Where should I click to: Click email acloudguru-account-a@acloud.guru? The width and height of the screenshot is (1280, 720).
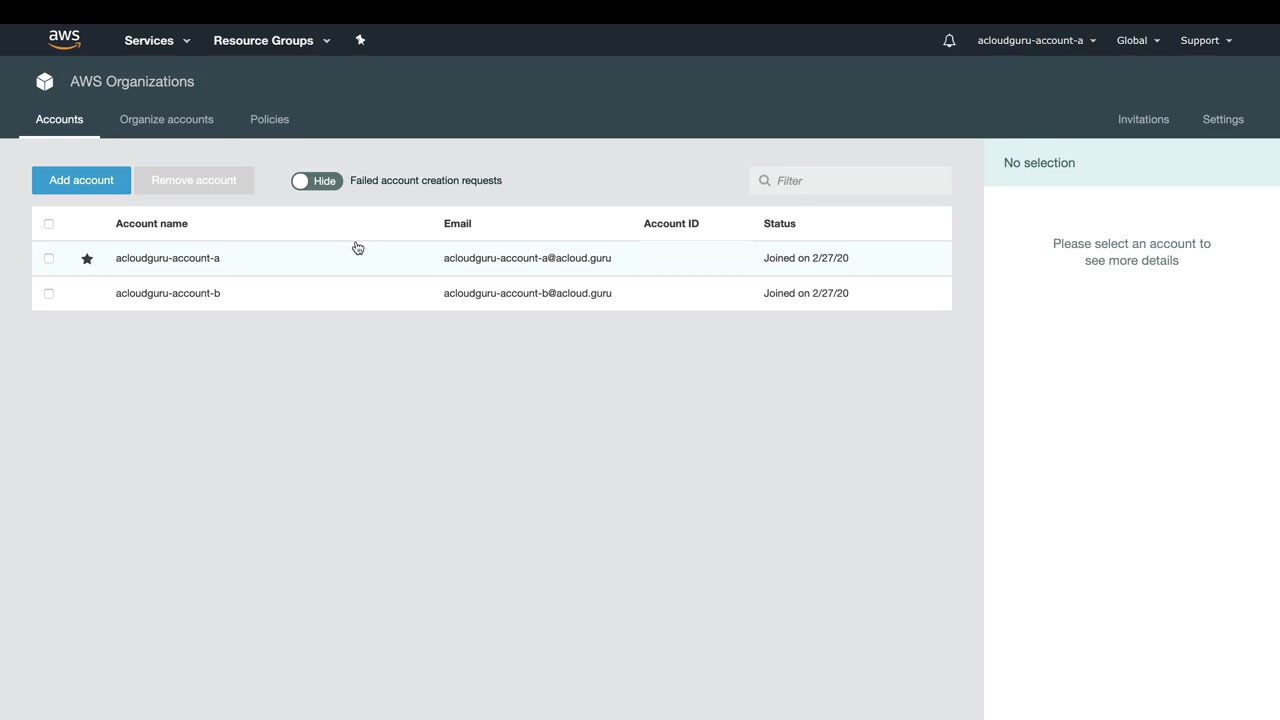[x=527, y=258]
